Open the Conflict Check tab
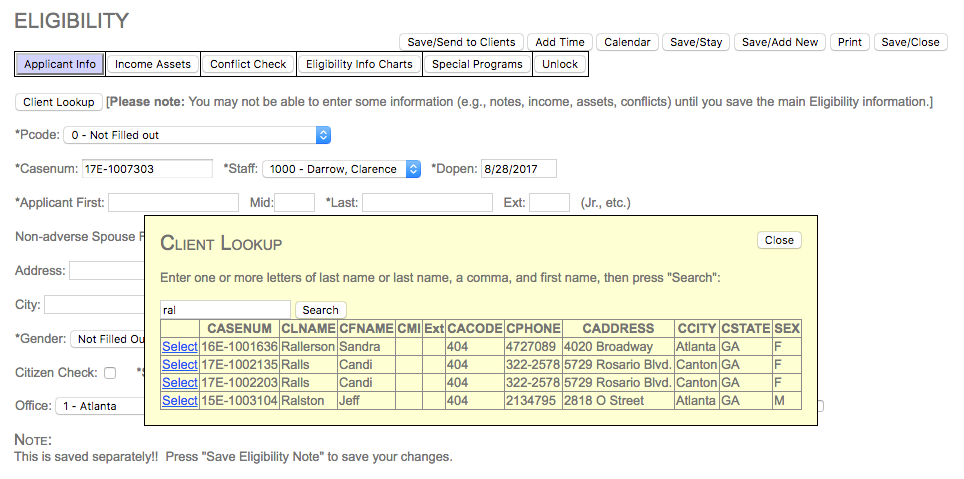The image size is (964, 479). click(248, 64)
